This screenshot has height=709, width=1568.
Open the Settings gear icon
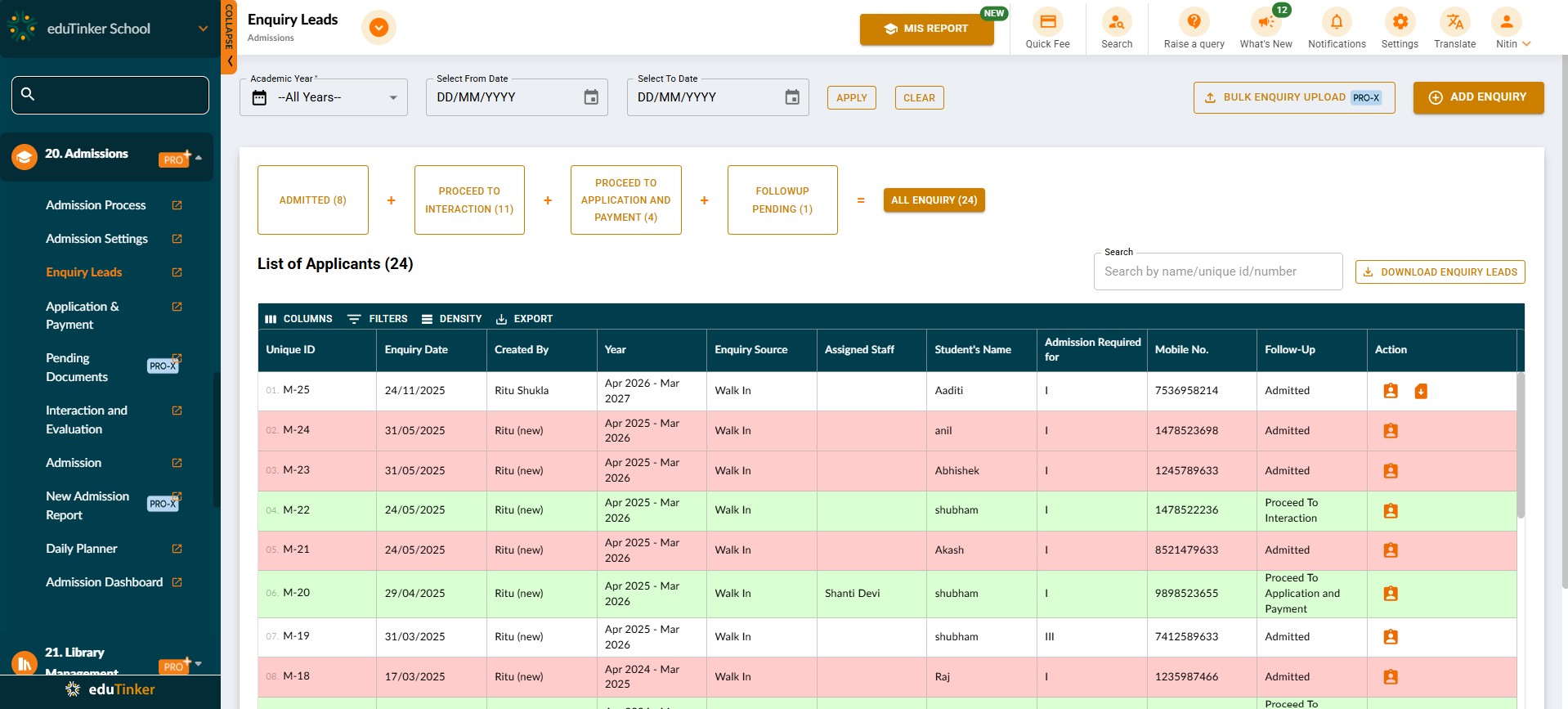1400,22
